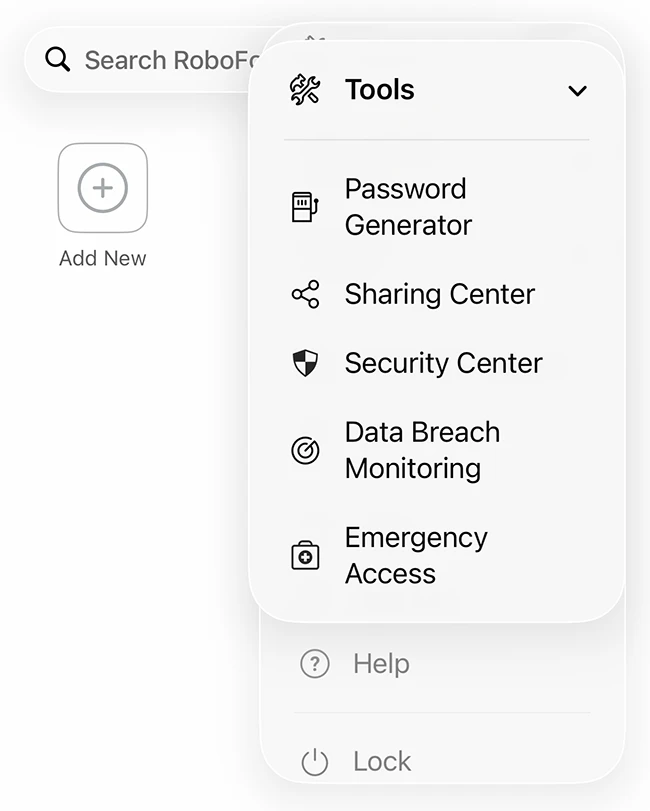Click the magnifying glass search icon
650x811 pixels.
point(58,60)
